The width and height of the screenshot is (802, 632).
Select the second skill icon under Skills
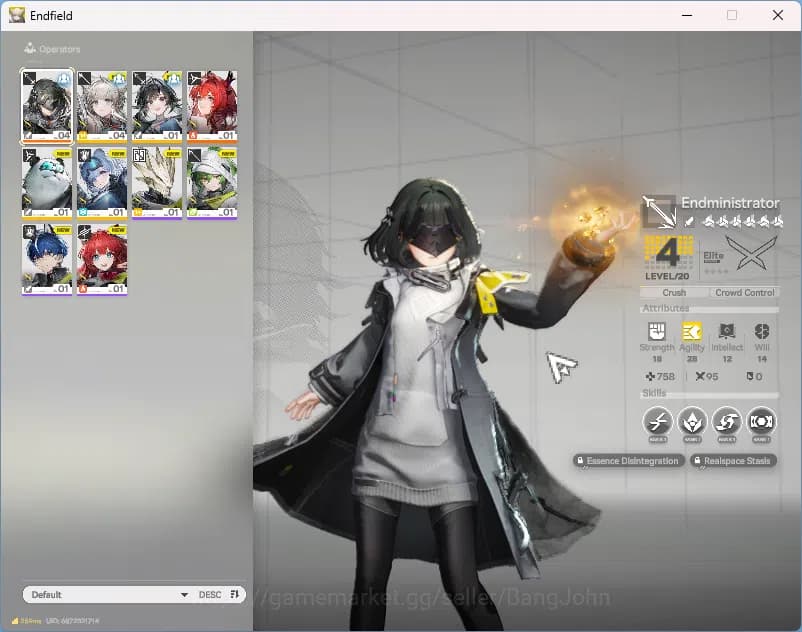point(692,422)
